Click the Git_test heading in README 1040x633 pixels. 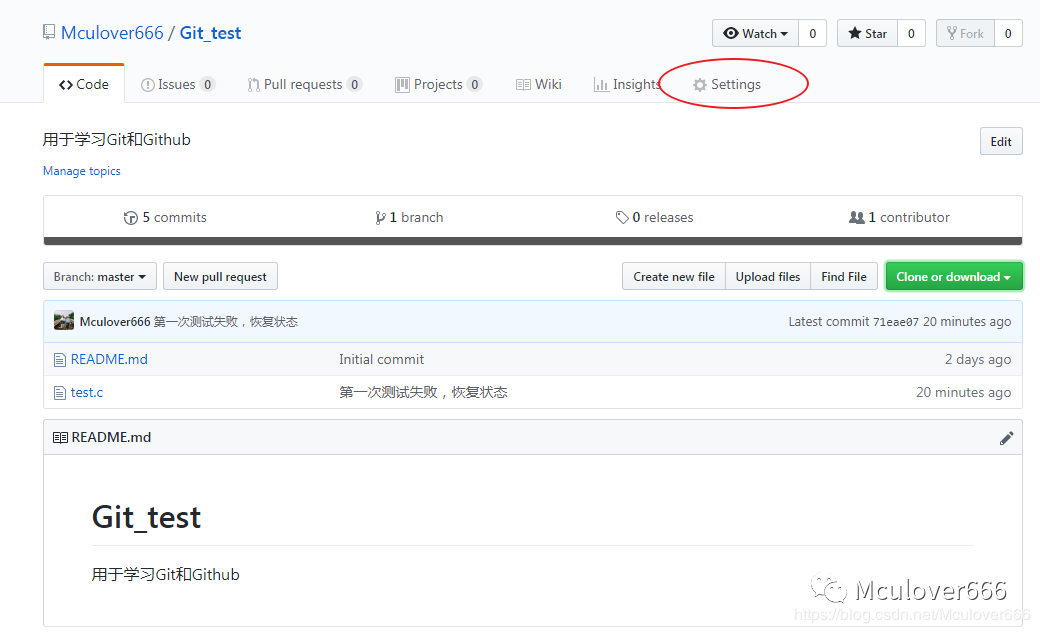coord(146,517)
